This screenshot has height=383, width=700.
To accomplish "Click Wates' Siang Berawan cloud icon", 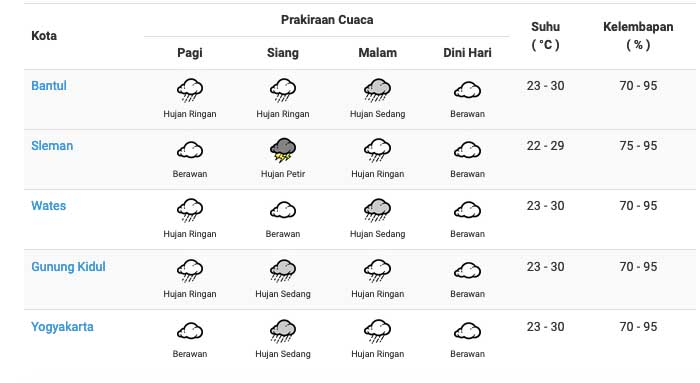I will 283,210.
